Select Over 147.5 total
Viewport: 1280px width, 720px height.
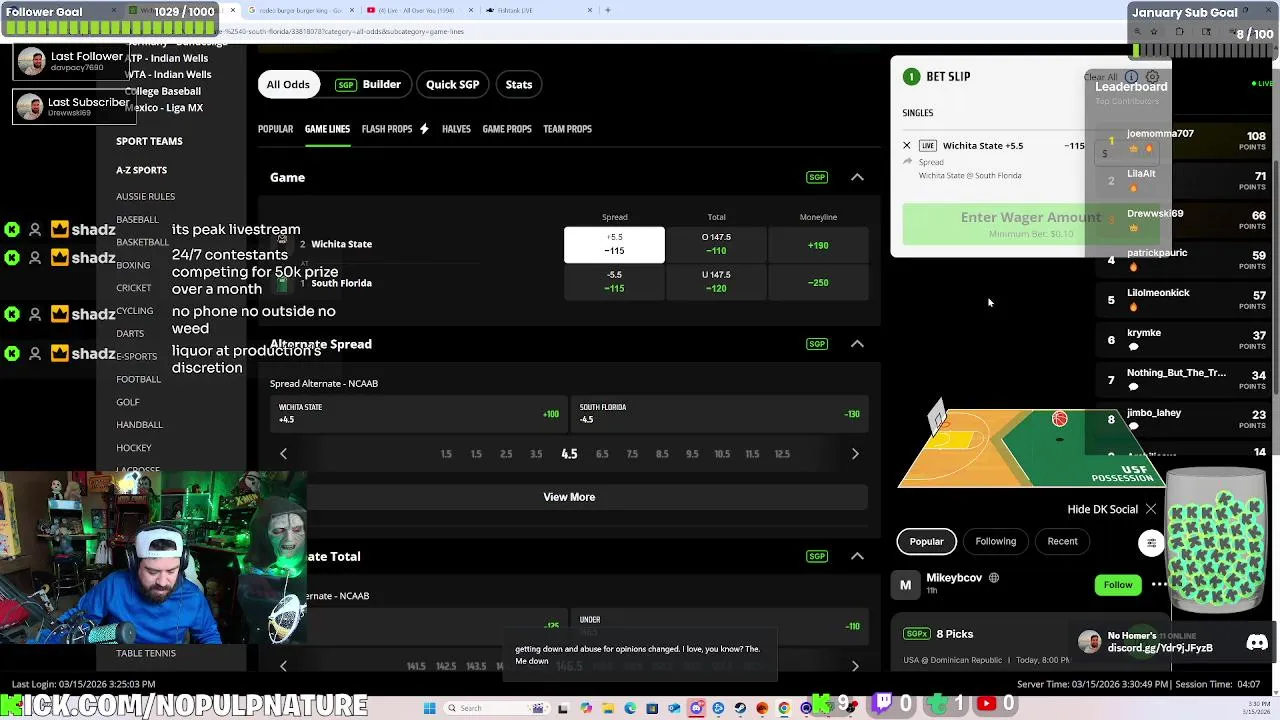pyautogui.click(x=716, y=245)
